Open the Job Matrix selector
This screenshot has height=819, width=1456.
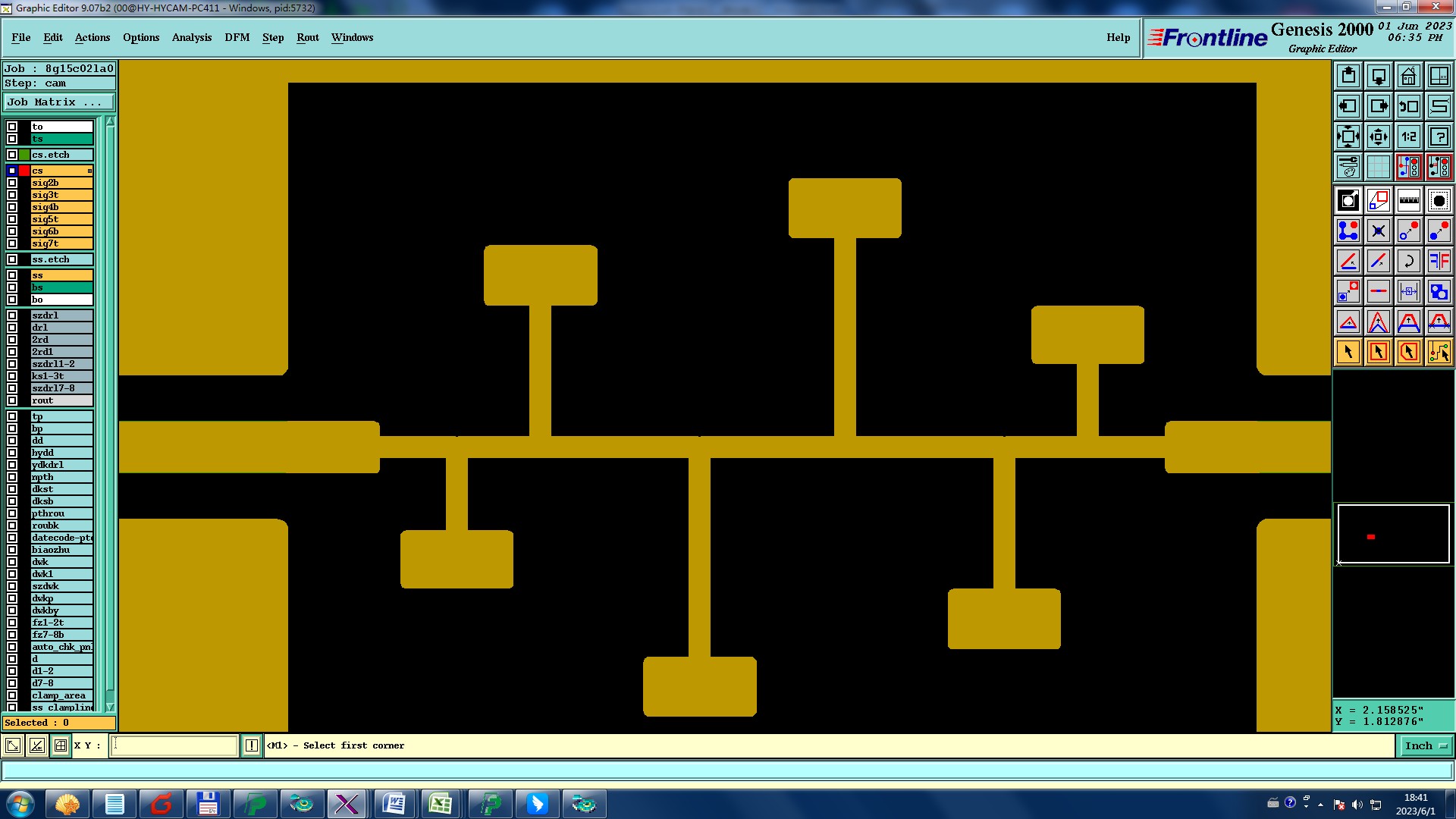click(58, 102)
